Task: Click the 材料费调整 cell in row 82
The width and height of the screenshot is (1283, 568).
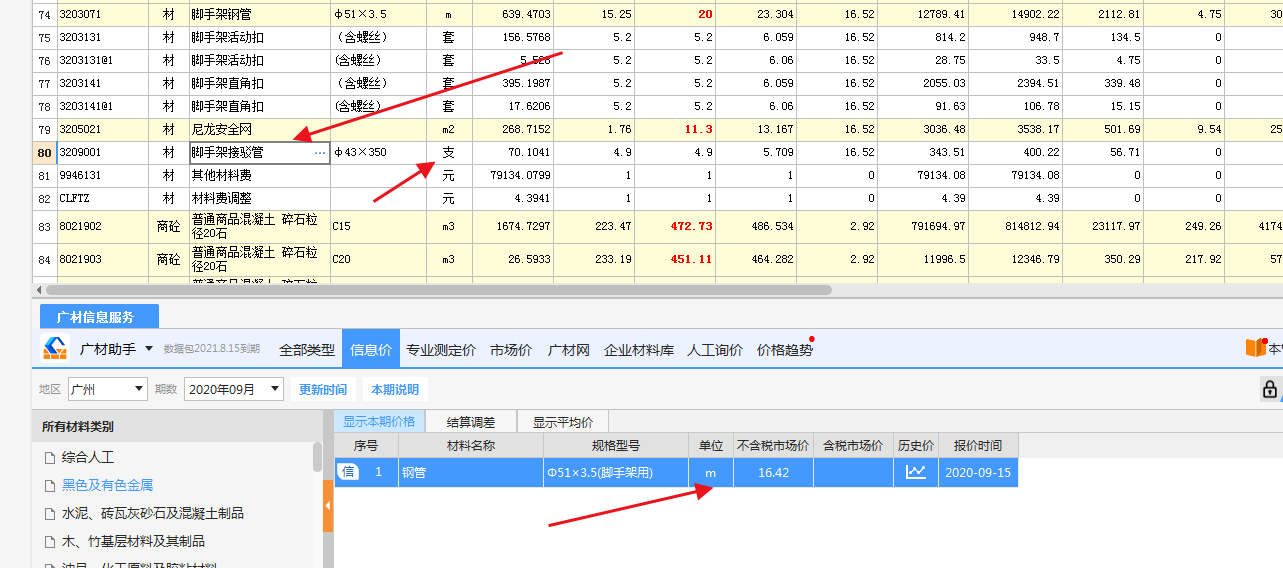Action: [x=260, y=199]
